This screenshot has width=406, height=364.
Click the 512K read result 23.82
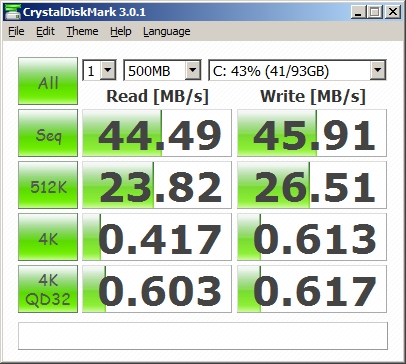click(157, 185)
